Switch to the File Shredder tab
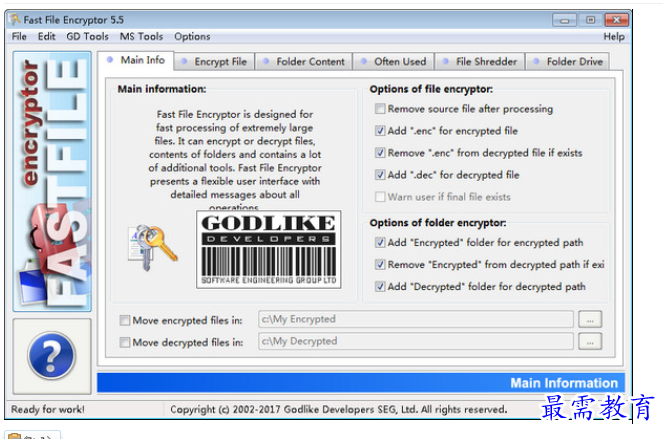 click(x=480, y=62)
